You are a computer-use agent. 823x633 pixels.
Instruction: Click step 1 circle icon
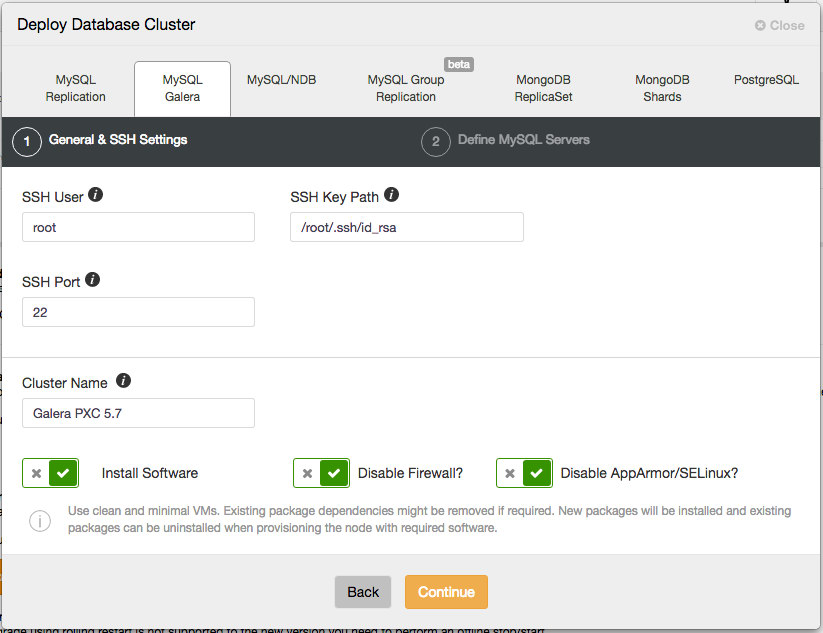tap(27, 142)
